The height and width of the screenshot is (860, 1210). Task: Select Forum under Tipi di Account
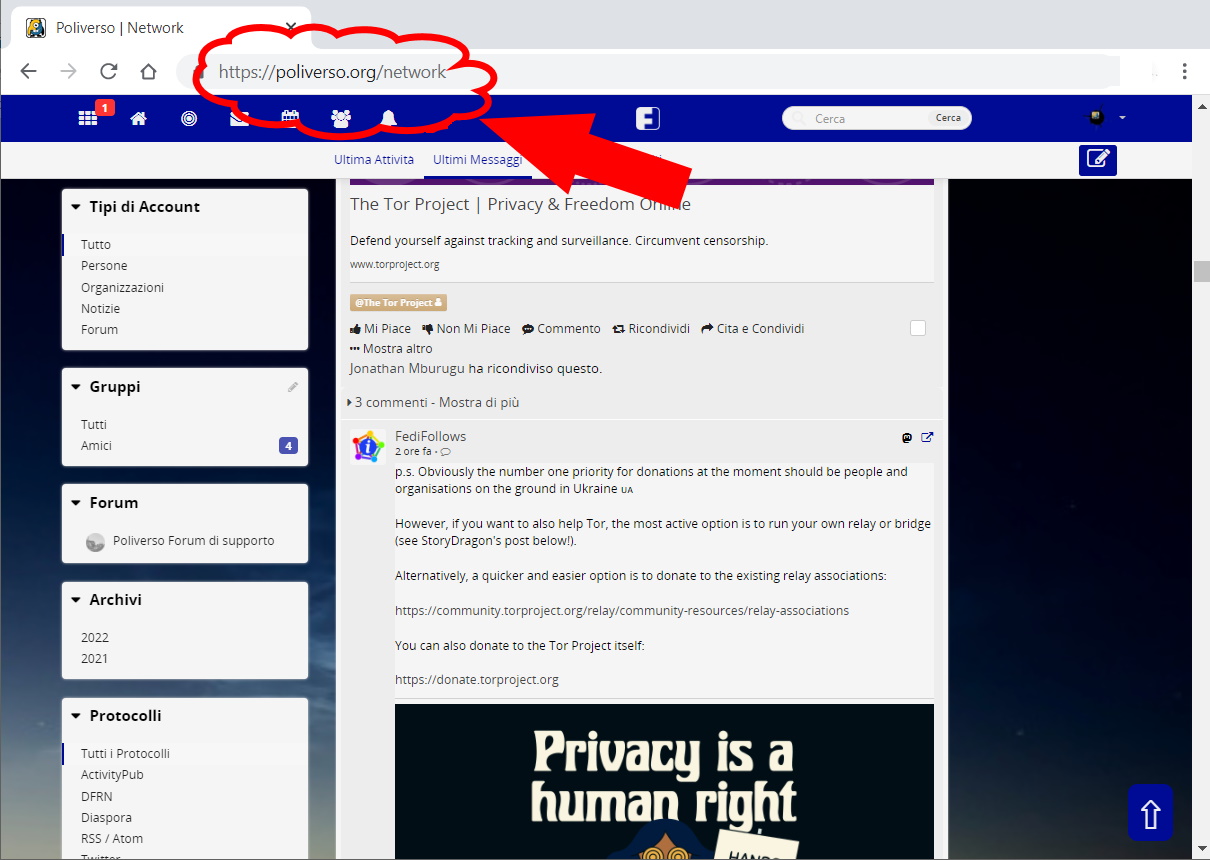point(99,330)
